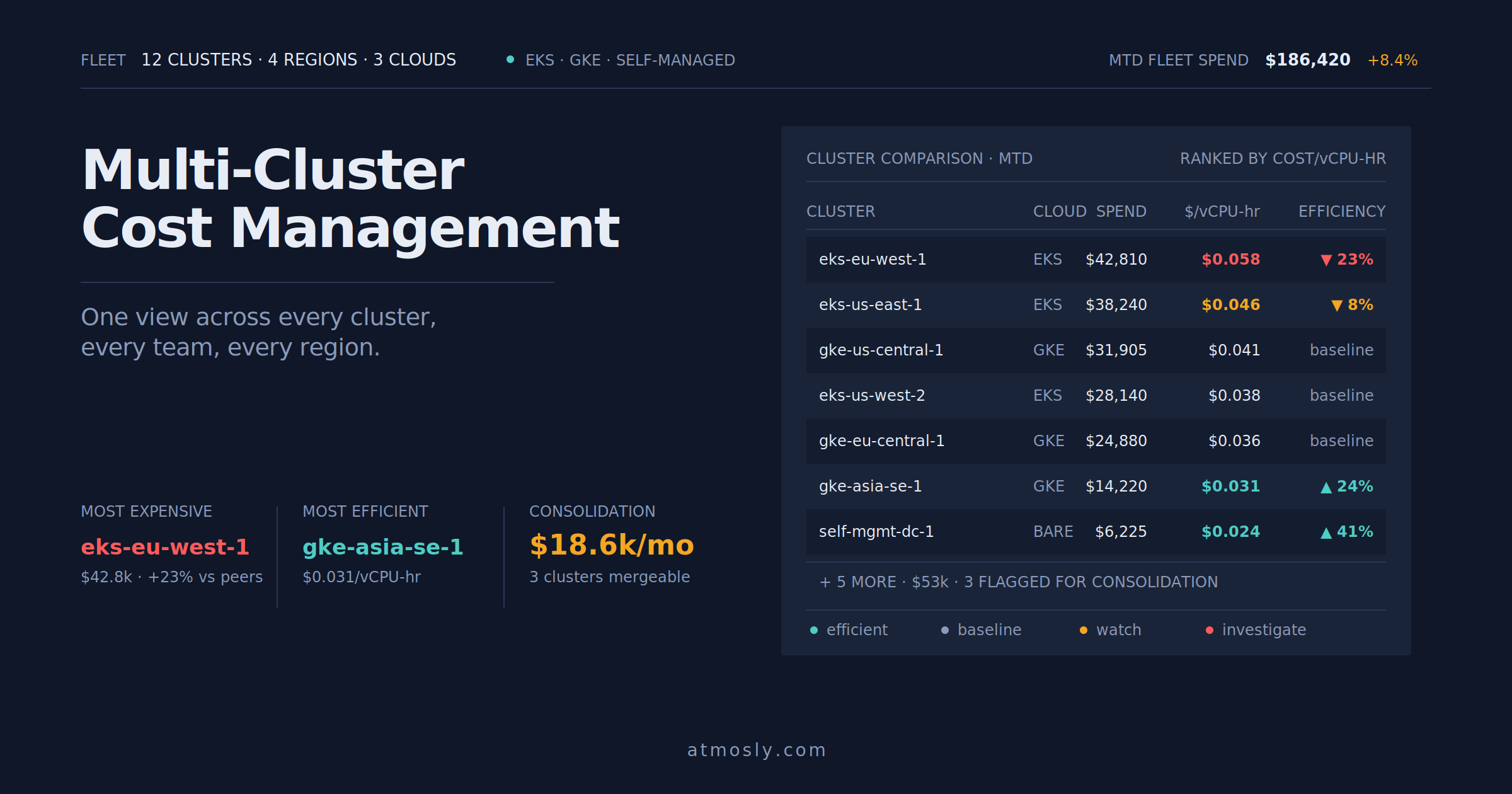
Task: Click the MOST EFFICIENT label
Action: tap(365, 511)
